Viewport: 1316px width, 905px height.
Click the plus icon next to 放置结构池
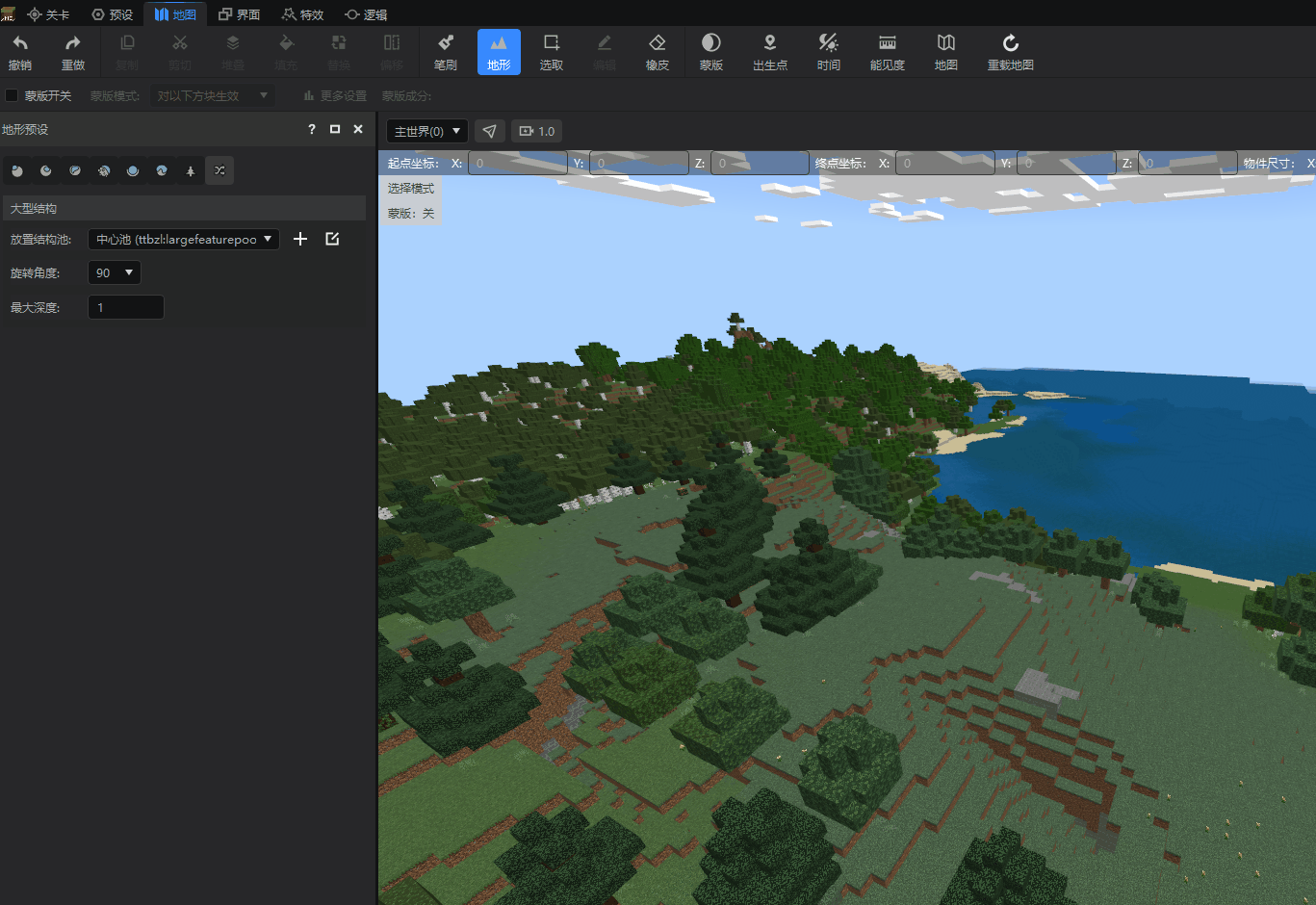pyautogui.click(x=300, y=239)
